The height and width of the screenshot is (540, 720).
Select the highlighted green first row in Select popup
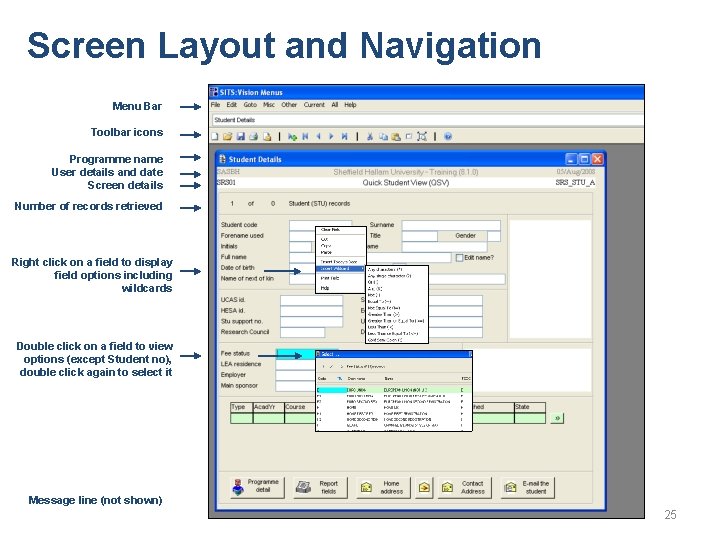(394, 390)
